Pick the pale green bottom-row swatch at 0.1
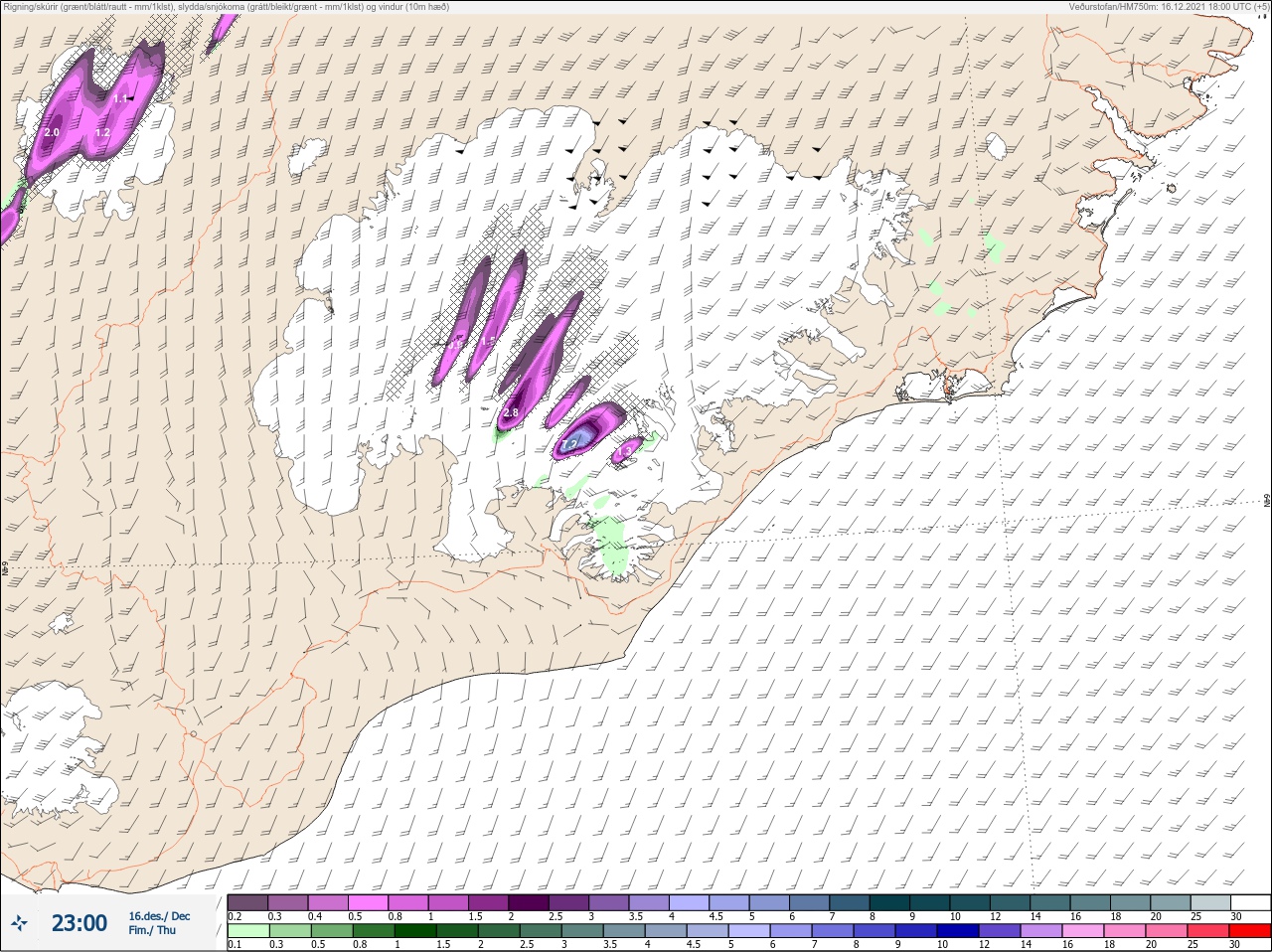 (247, 931)
